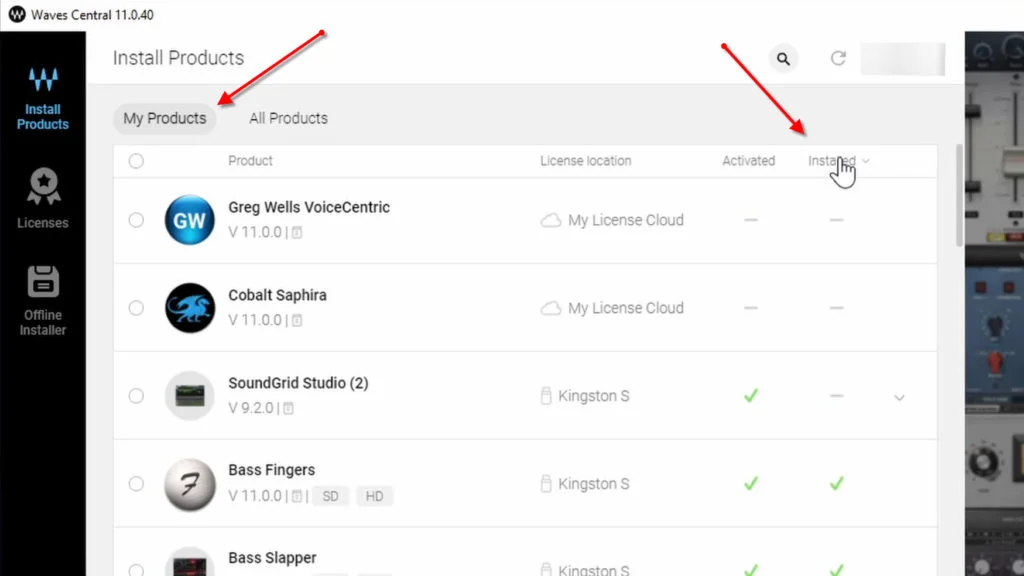Open the Offline Installer section
Viewport: 1024px width, 576px height.
[x=42, y=300]
